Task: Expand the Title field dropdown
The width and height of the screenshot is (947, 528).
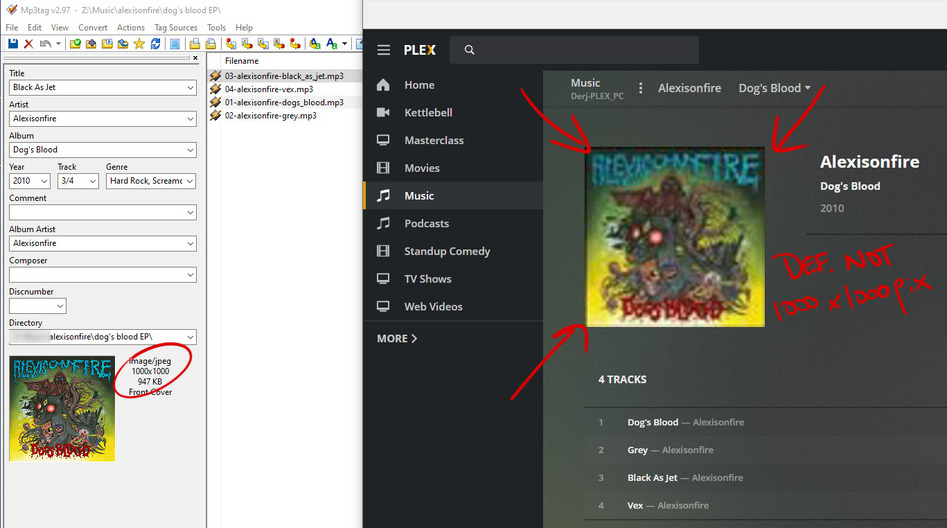Action: click(190, 88)
